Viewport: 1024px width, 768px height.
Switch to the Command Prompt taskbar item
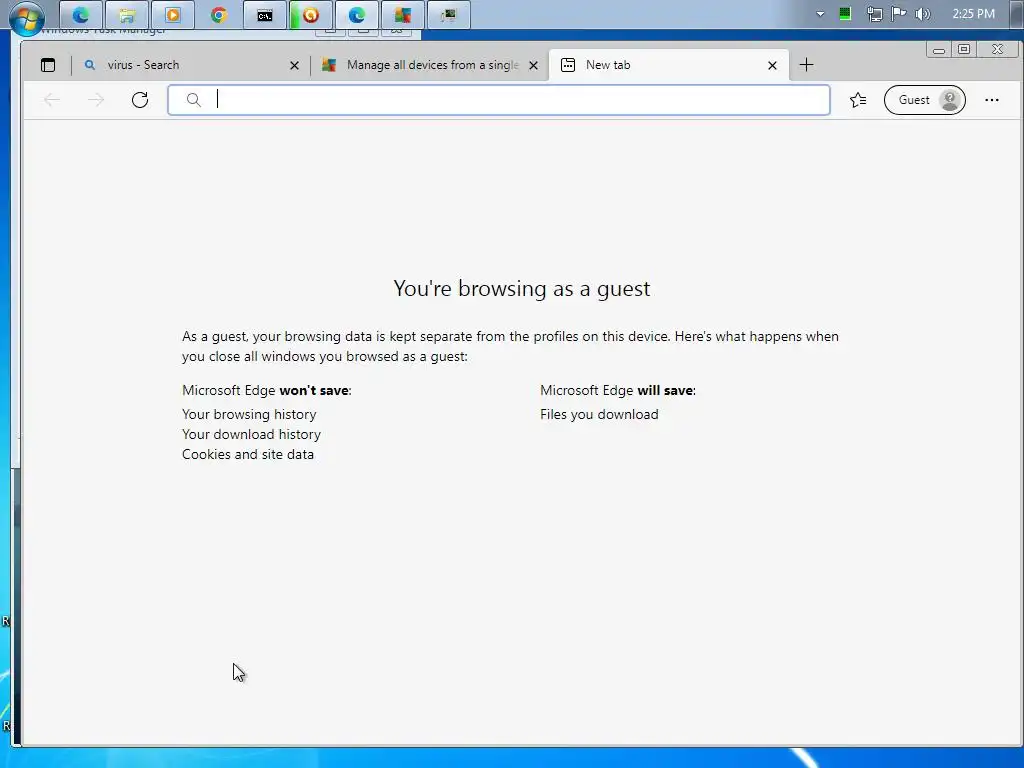click(264, 14)
